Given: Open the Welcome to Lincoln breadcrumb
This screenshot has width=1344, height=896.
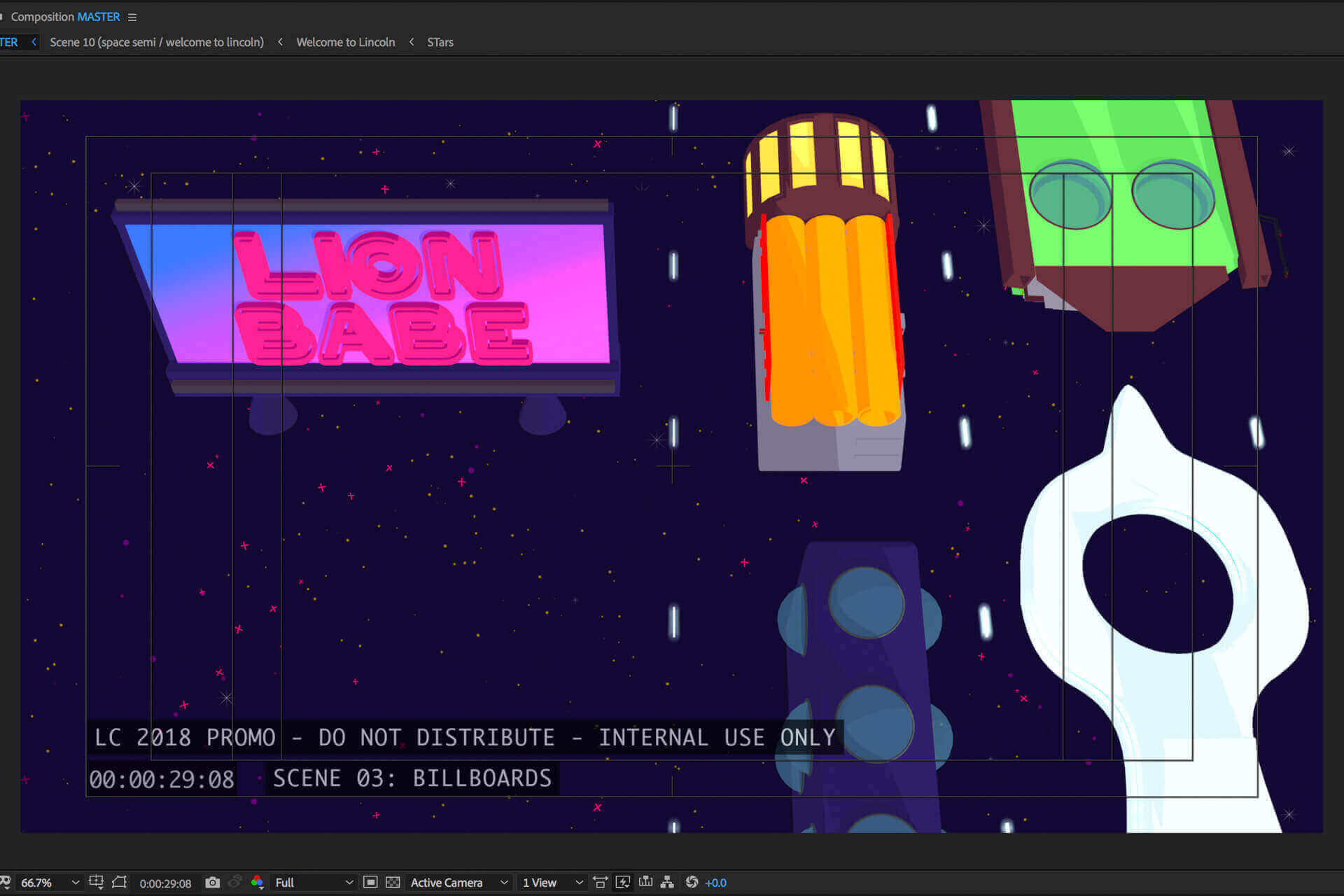Looking at the screenshot, I should 346,42.
